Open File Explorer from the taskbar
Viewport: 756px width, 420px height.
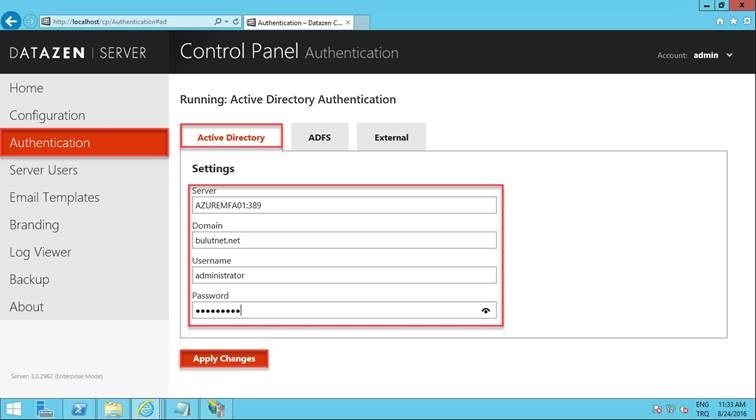113,409
